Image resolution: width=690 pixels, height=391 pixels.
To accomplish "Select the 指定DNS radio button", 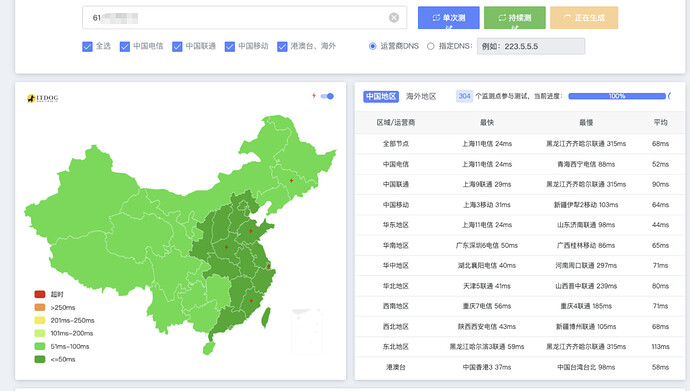I will 430,46.
